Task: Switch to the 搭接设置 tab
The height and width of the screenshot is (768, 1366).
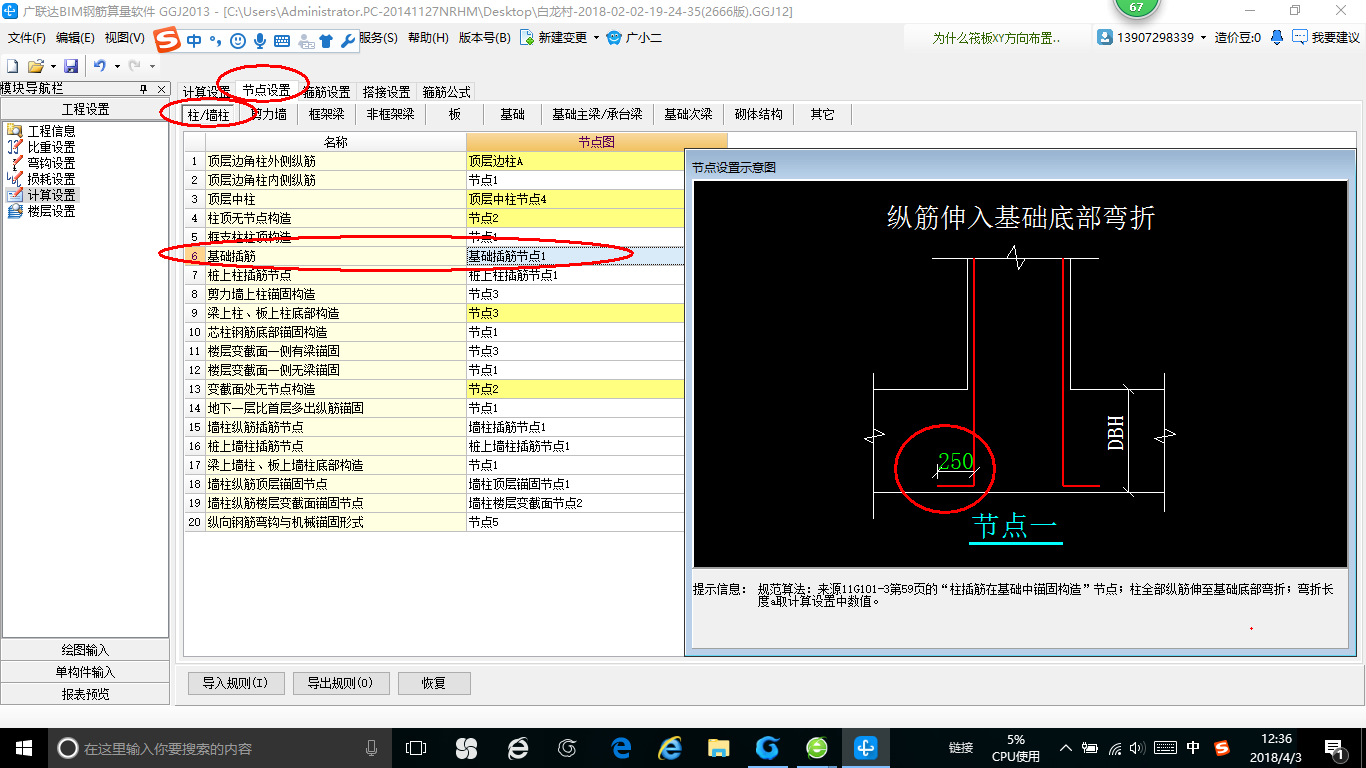Action: pyautogui.click(x=386, y=91)
